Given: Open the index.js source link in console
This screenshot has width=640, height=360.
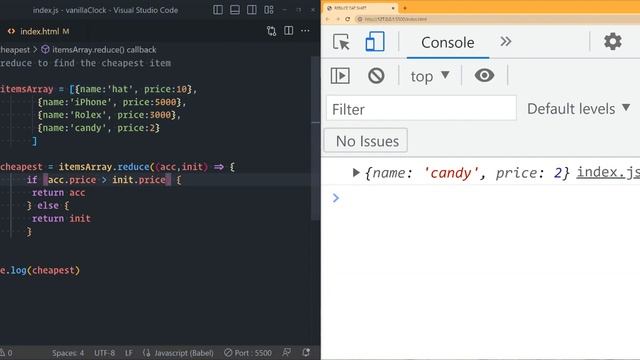Looking at the screenshot, I should pos(608,172).
